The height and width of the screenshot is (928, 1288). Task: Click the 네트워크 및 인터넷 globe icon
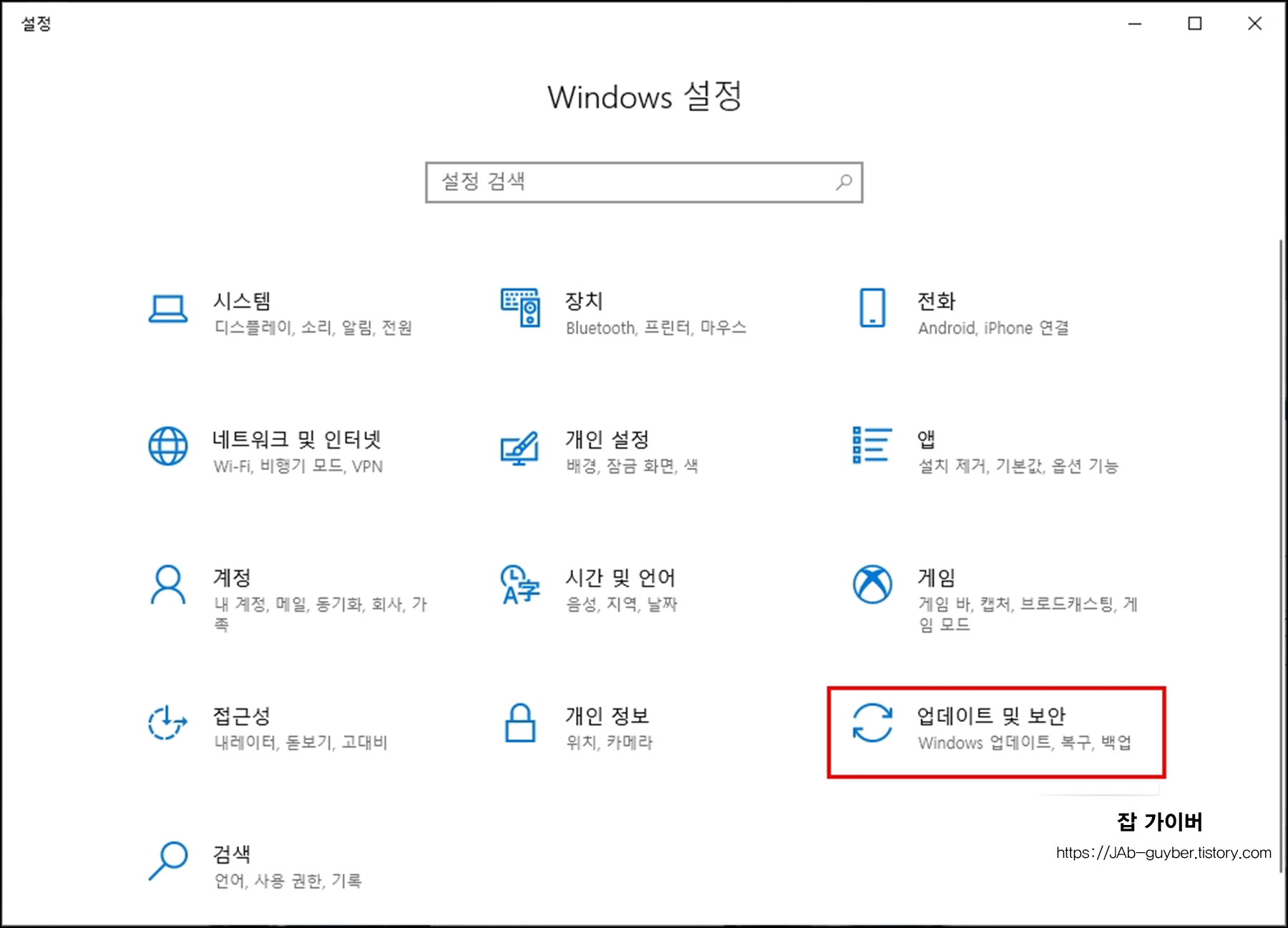pyautogui.click(x=168, y=446)
